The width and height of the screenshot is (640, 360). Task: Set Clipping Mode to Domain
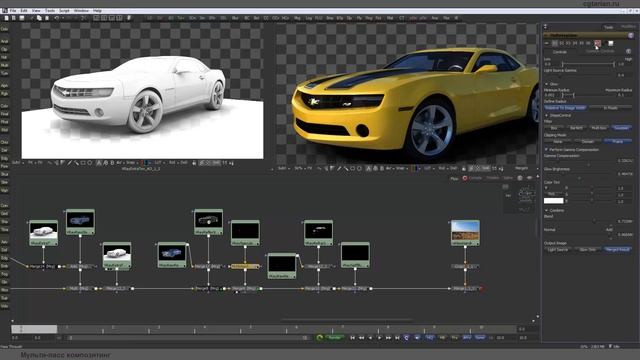coord(587,141)
